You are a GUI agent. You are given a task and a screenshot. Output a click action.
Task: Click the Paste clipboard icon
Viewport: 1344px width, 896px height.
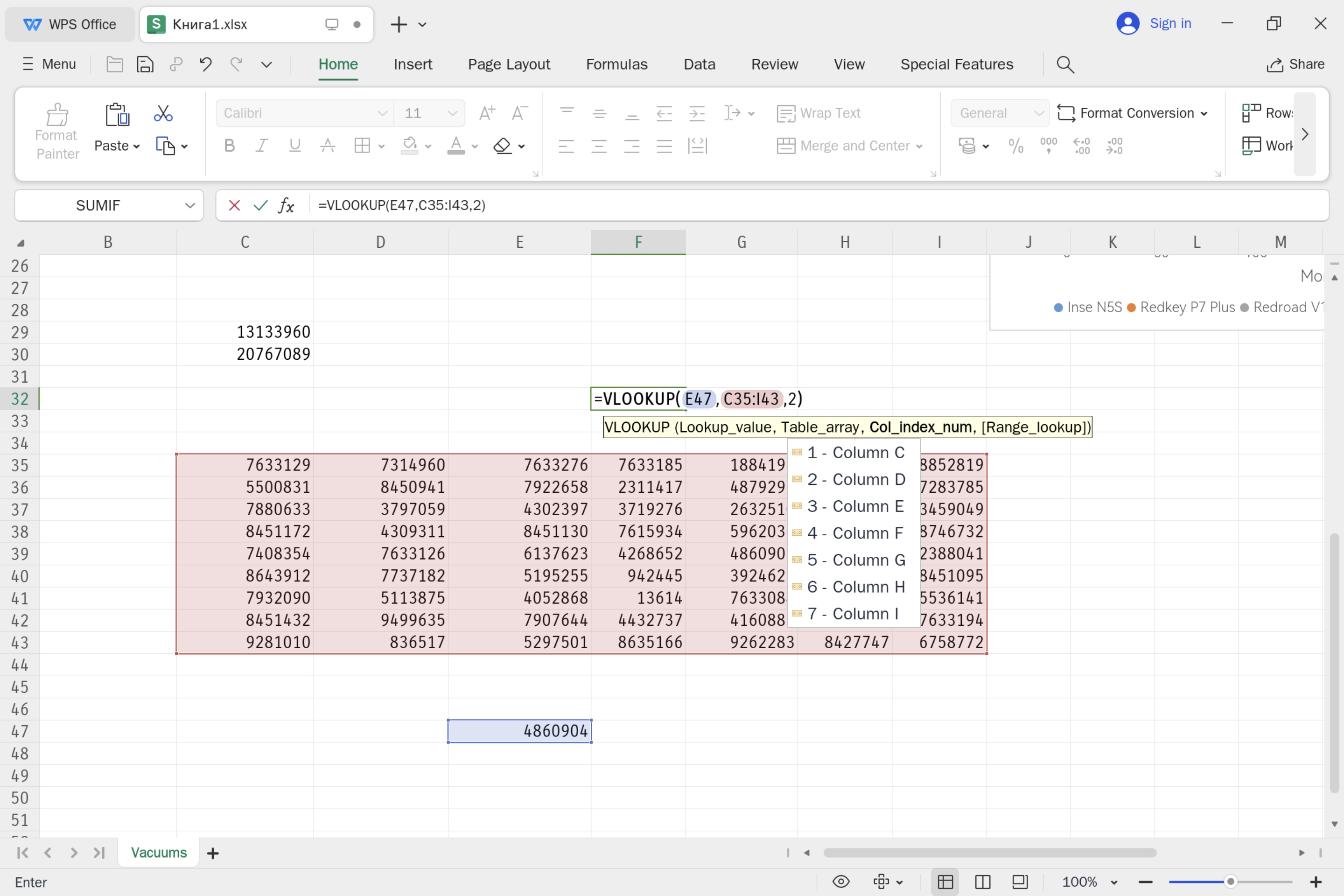point(117,115)
